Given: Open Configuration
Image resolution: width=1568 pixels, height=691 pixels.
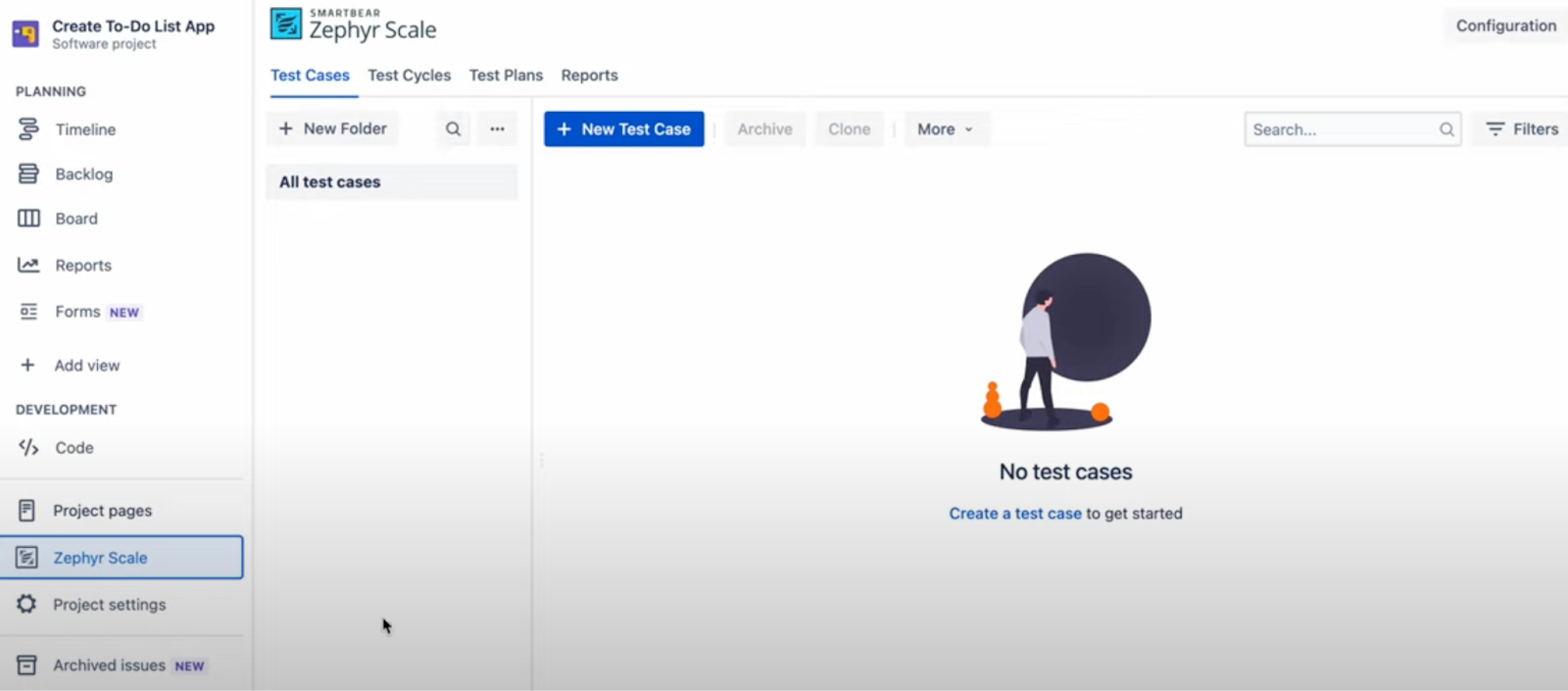Looking at the screenshot, I should (1505, 25).
